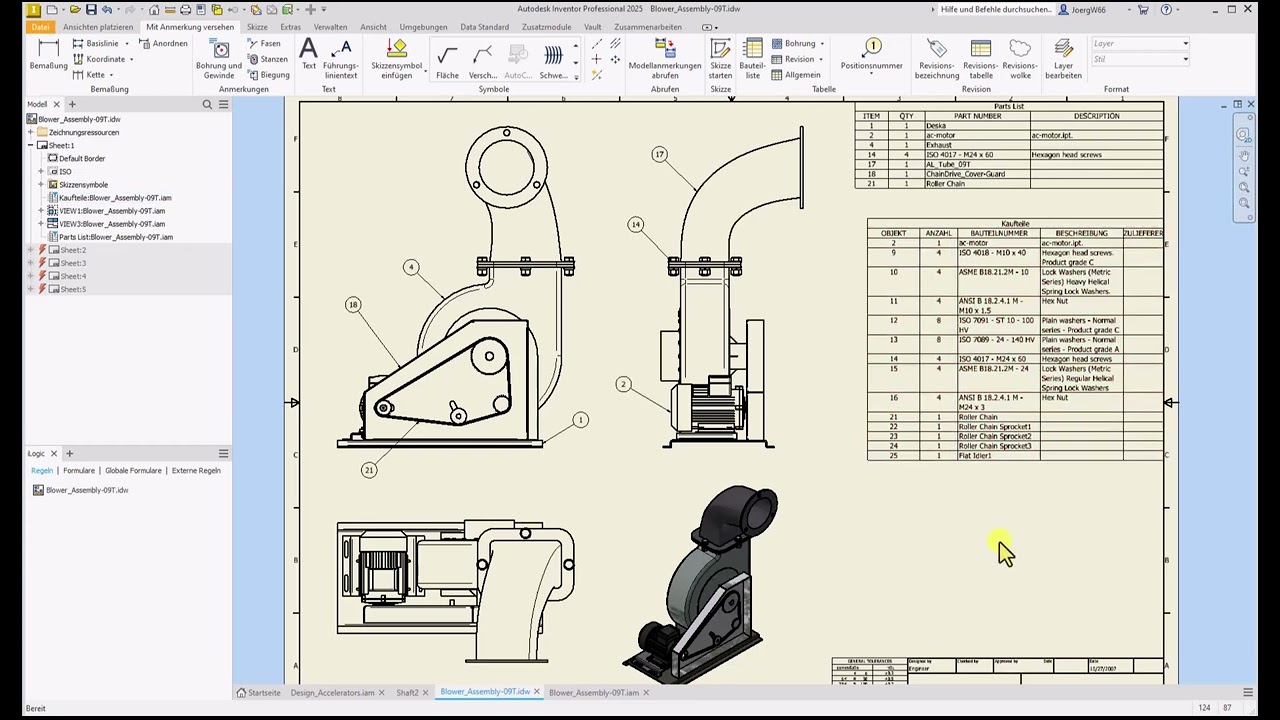Click the Hilfe und Befehle durchsuchen field
The image size is (1280, 720).
tap(995, 9)
